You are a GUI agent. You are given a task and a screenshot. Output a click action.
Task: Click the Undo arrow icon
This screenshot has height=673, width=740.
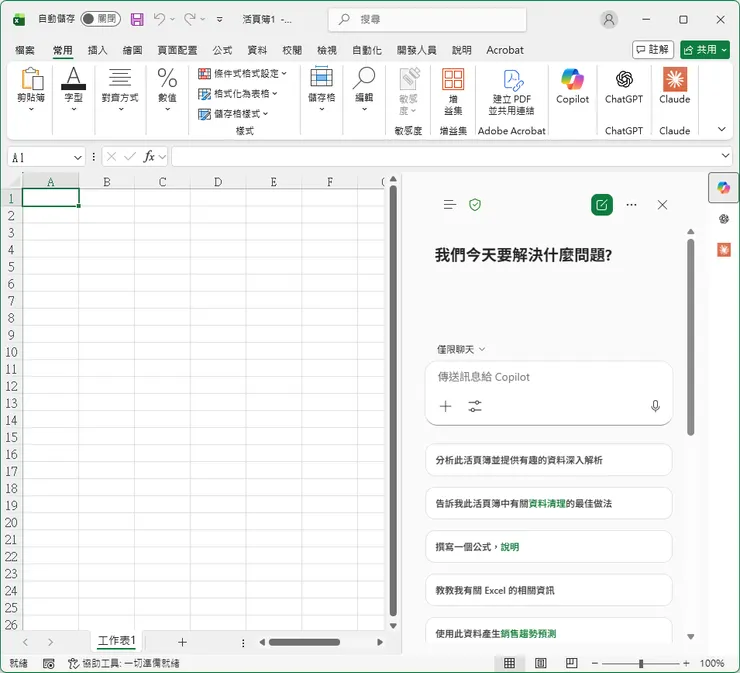click(159, 19)
